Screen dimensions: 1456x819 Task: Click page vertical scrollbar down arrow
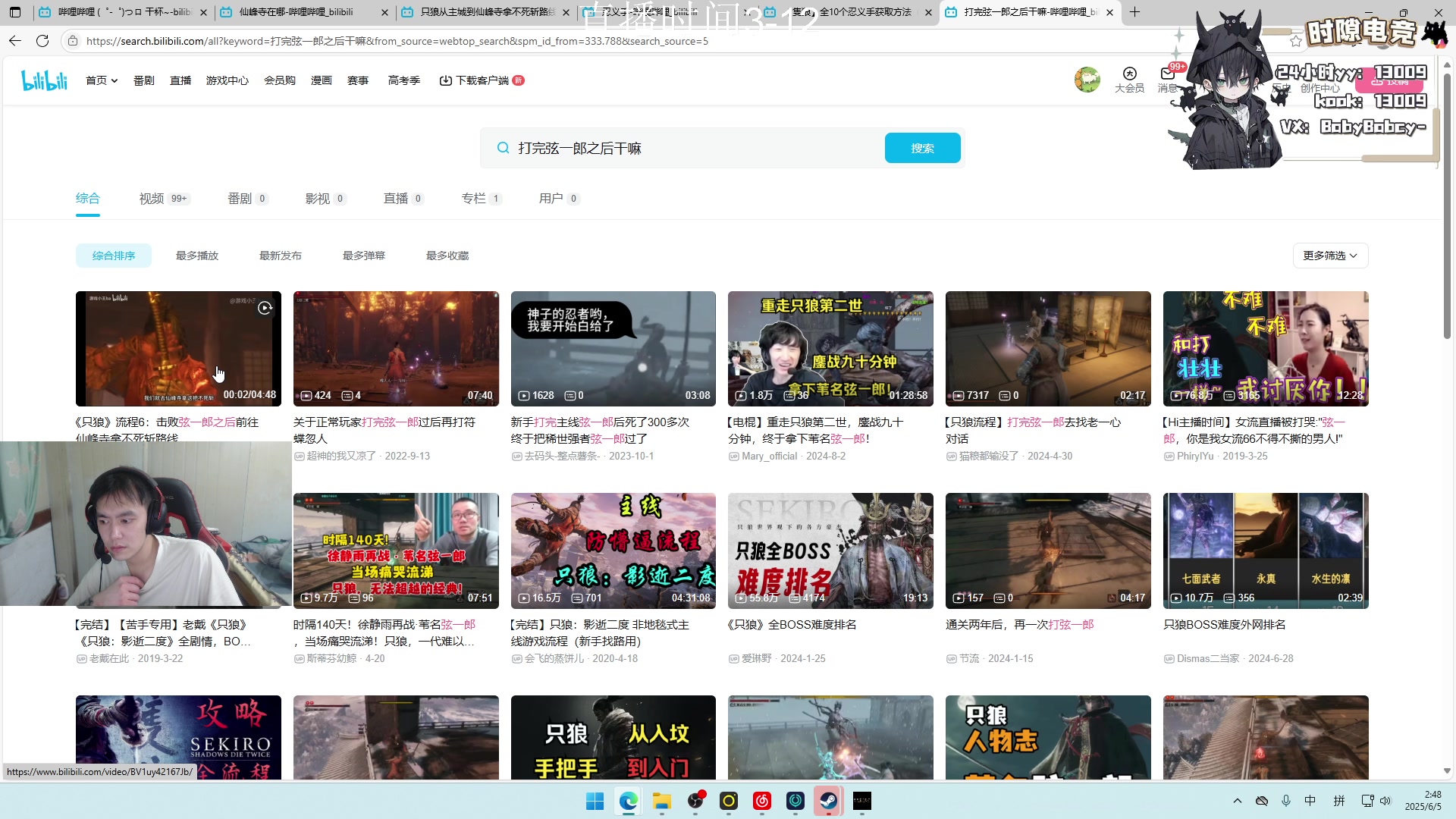(x=1447, y=771)
